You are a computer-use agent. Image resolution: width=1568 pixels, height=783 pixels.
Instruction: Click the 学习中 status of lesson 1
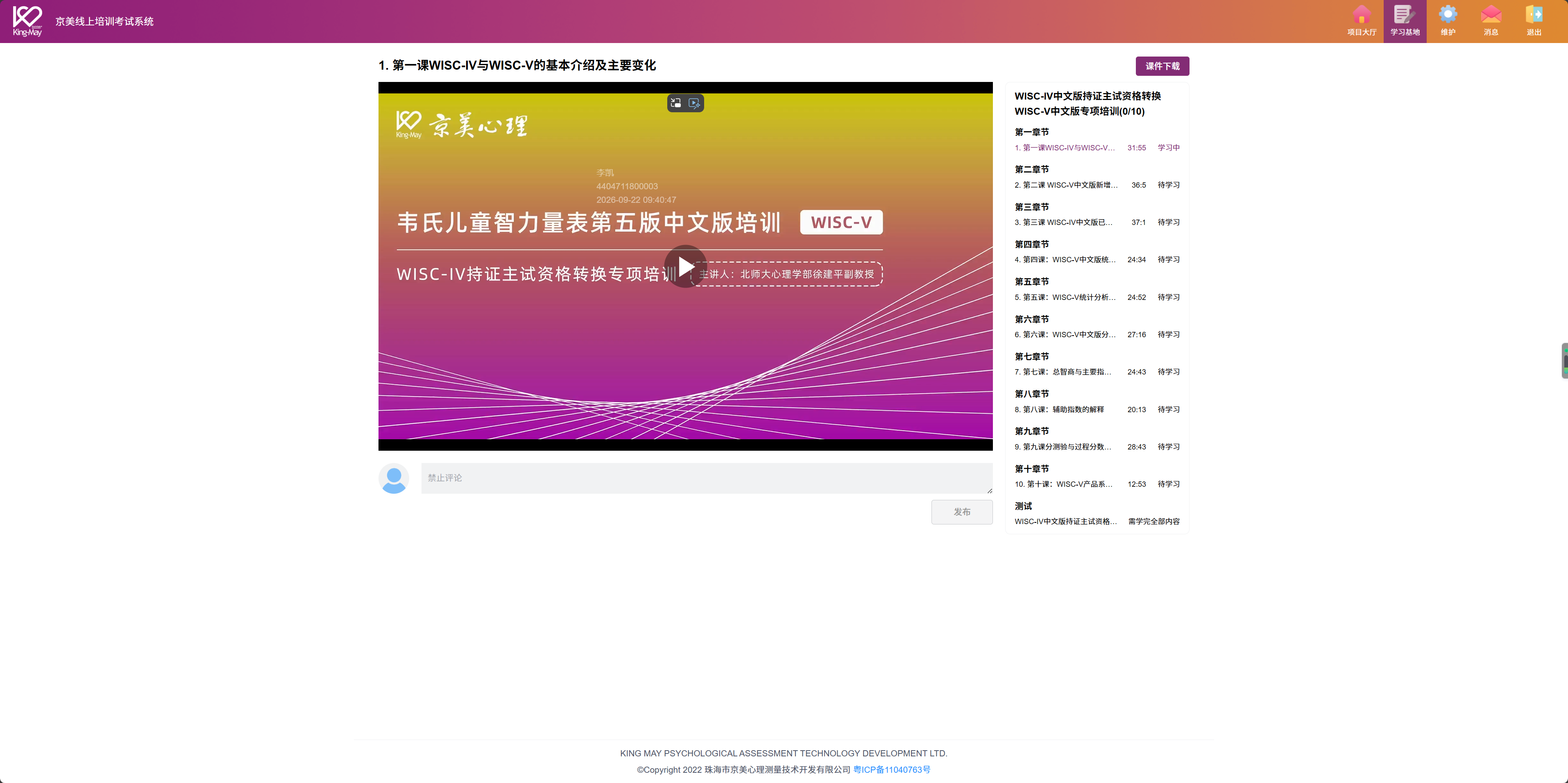(x=1169, y=148)
